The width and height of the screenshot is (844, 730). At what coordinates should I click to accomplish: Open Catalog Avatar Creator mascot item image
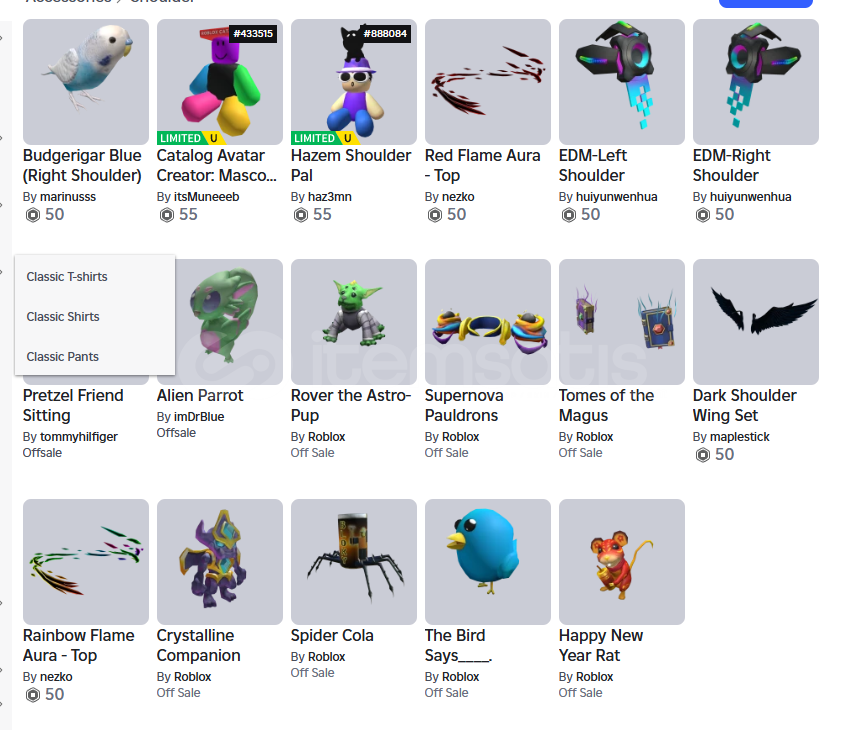pyautogui.click(x=220, y=82)
